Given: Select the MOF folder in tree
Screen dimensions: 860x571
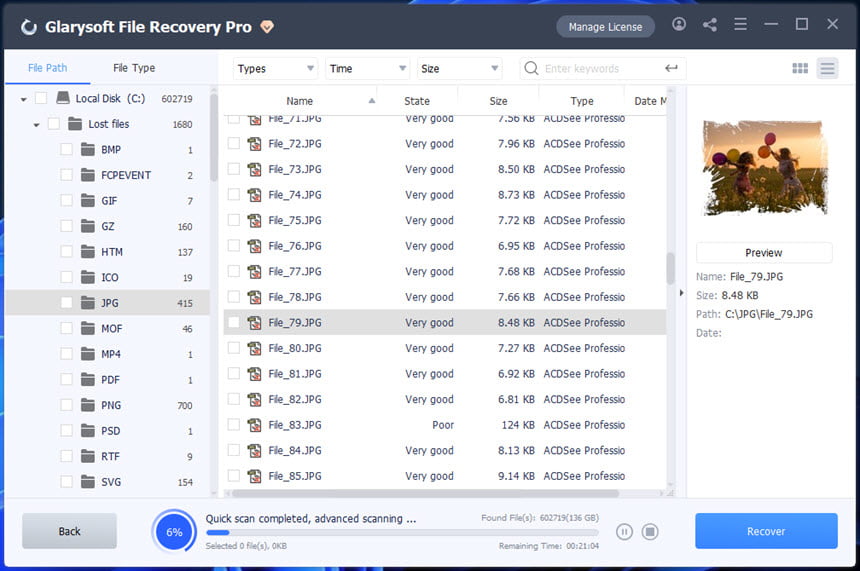Looking at the screenshot, I should [x=108, y=329].
